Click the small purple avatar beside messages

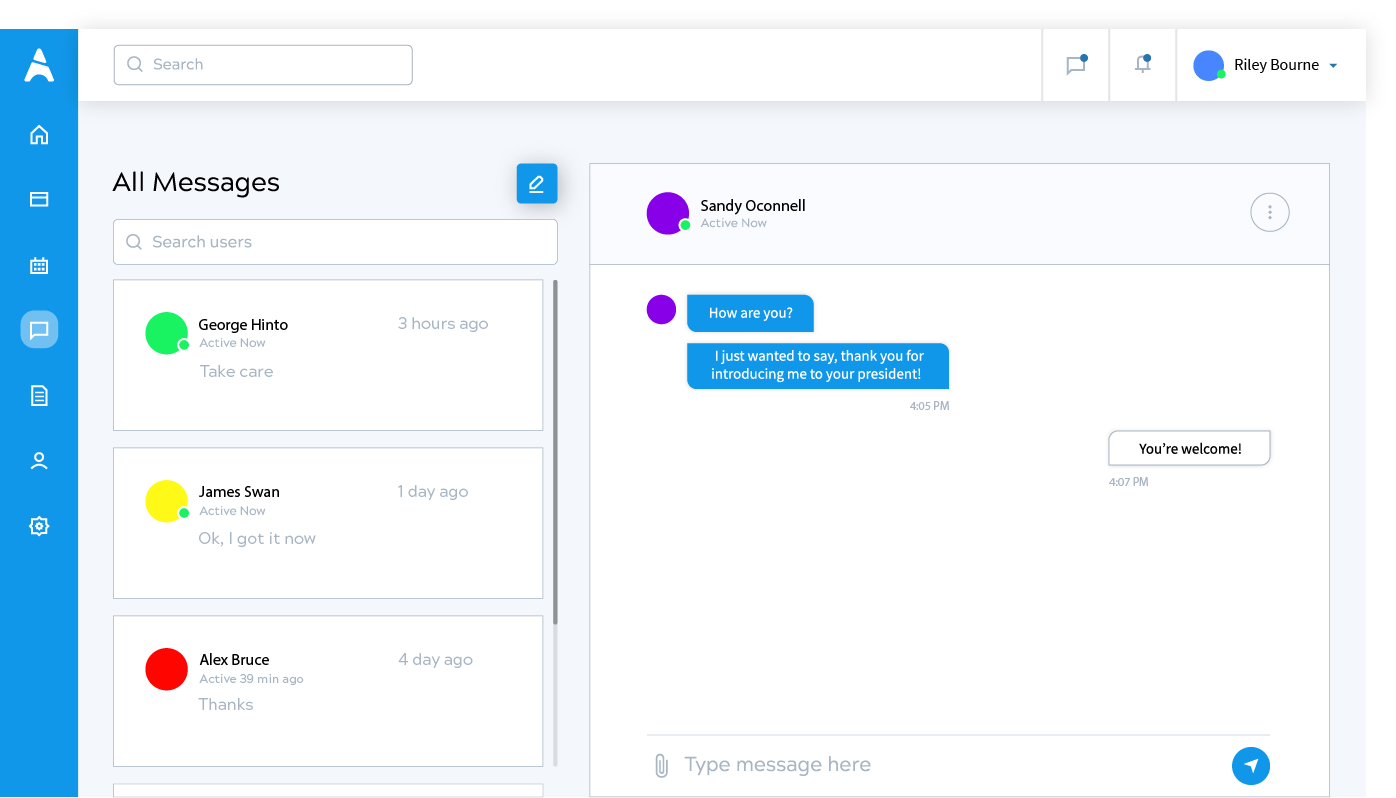click(661, 309)
